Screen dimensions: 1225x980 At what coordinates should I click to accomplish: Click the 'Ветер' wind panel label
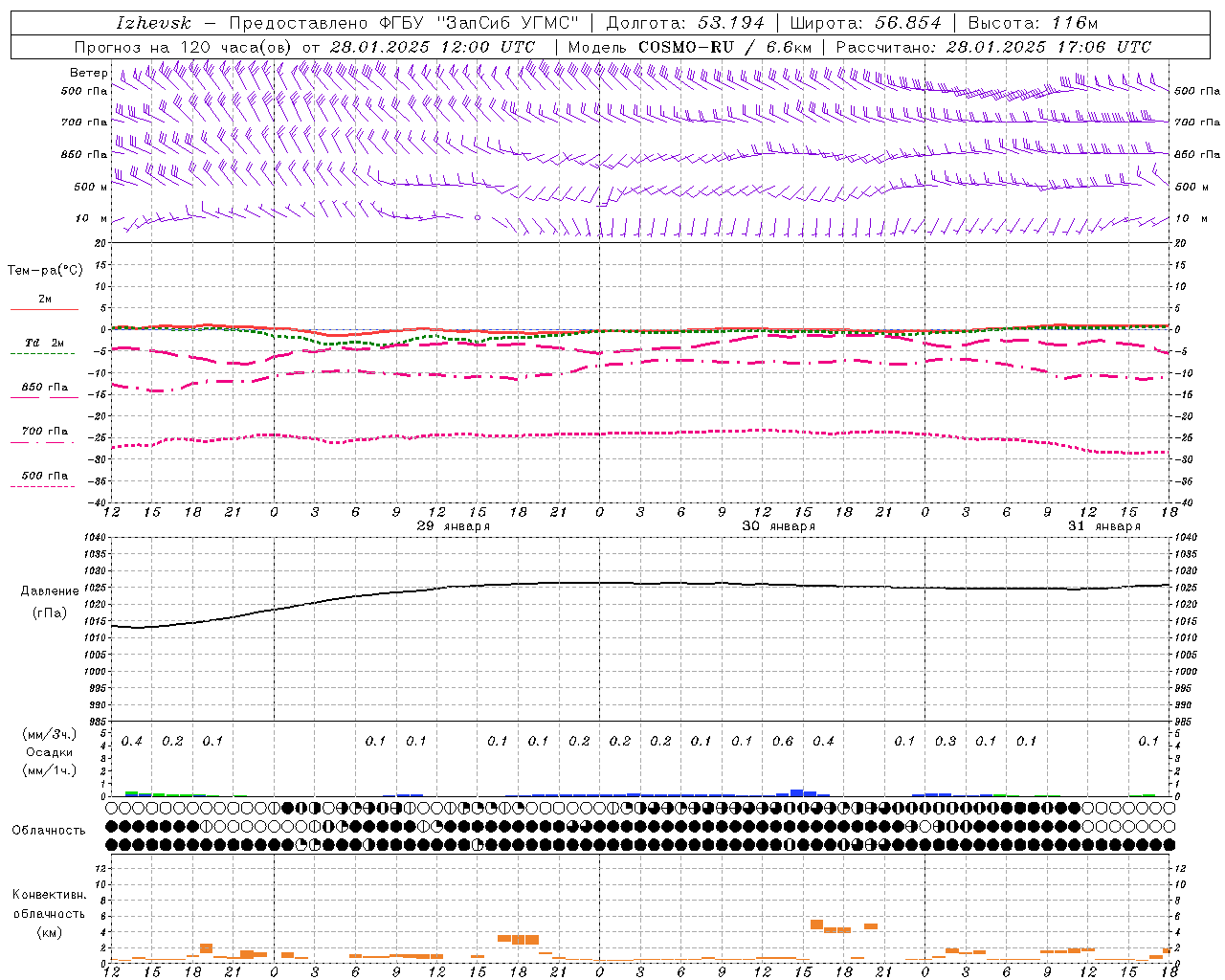(88, 73)
